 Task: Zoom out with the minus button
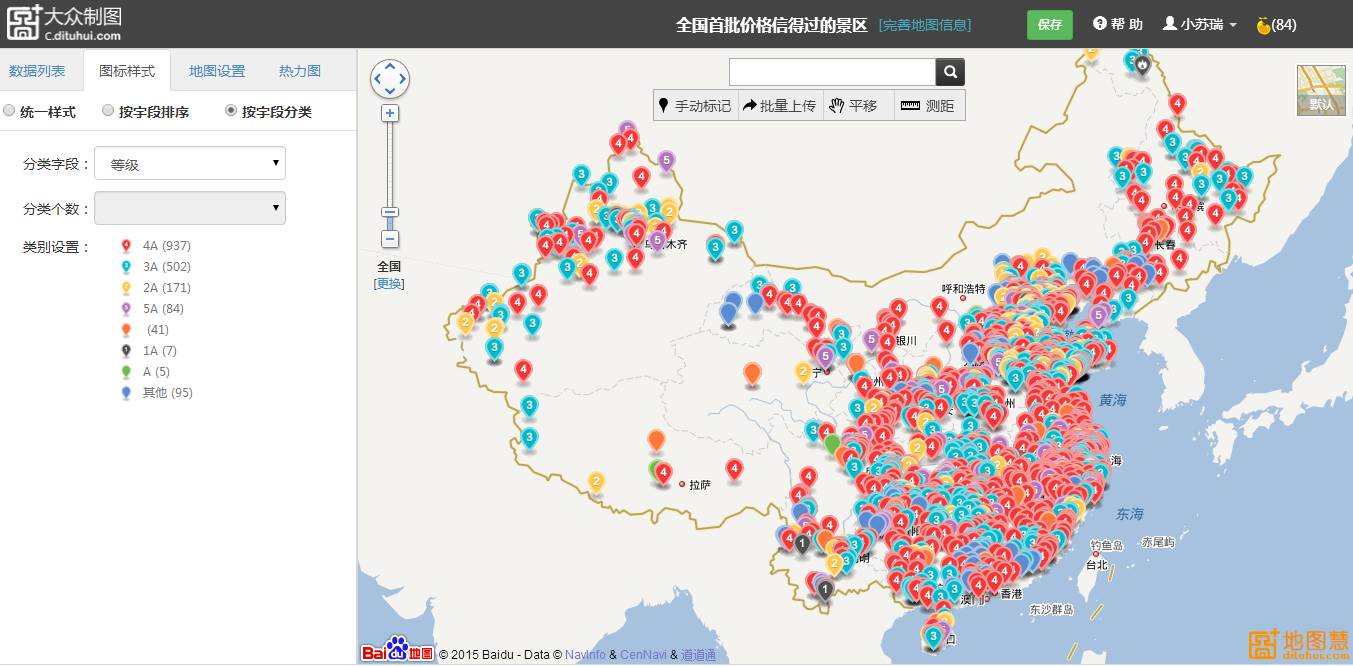coord(390,239)
